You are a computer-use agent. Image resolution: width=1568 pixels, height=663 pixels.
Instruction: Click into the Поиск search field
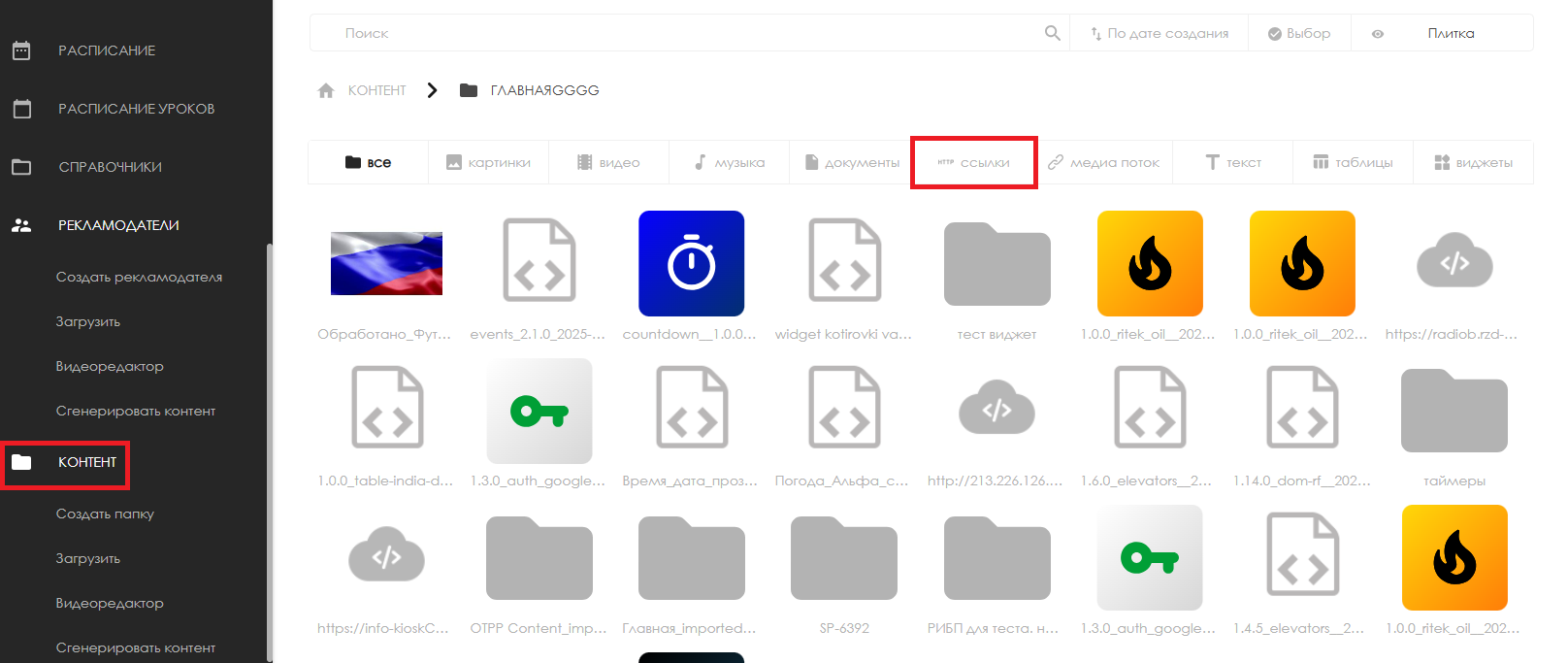coord(679,33)
